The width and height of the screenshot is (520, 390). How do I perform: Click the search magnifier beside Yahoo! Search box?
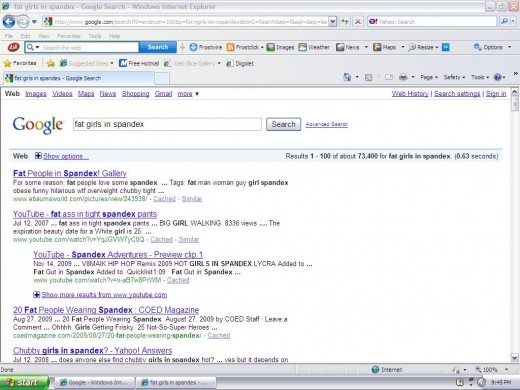[504, 22]
